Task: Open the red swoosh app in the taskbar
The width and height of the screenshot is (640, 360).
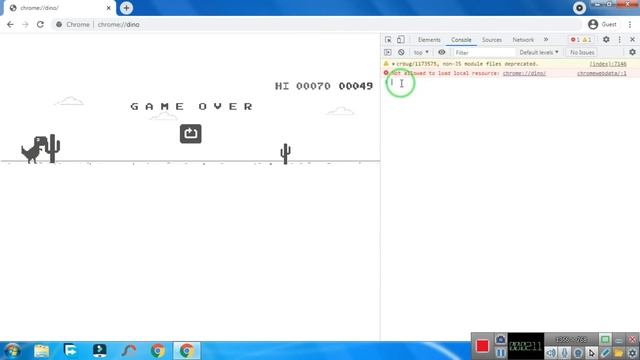Action: pyautogui.click(x=129, y=351)
